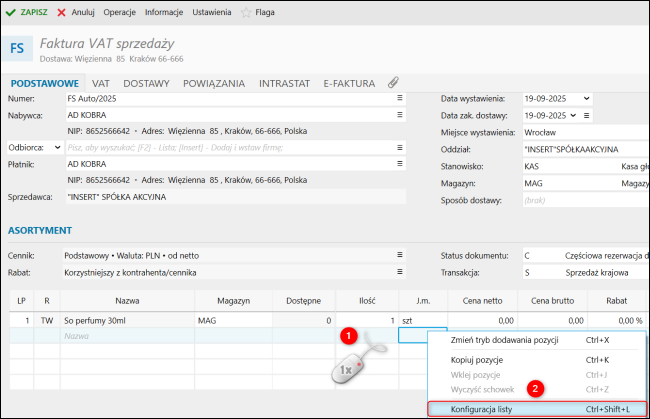Open the menu icon next to Data zak. dostawy
Viewport: 650px width, 419px height.
click(587, 116)
